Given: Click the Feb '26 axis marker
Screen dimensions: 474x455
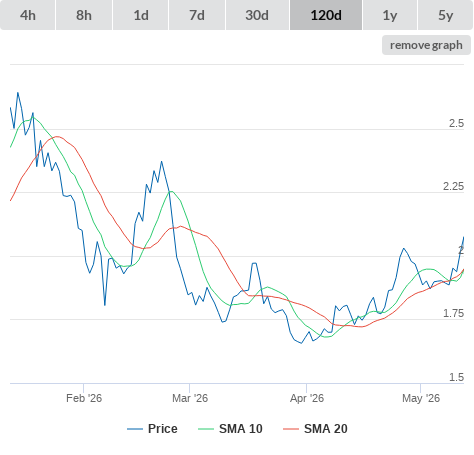Looking at the screenshot, I should (84, 398).
